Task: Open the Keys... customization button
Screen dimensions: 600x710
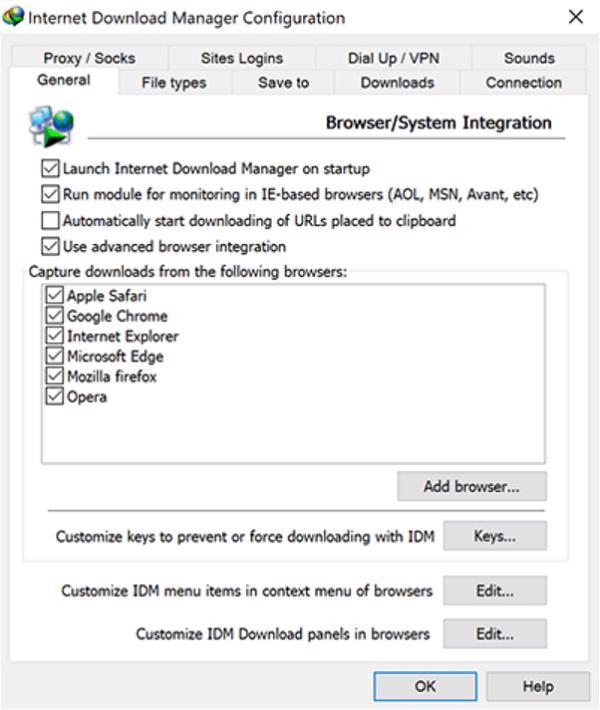Action: (x=495, y=537)
